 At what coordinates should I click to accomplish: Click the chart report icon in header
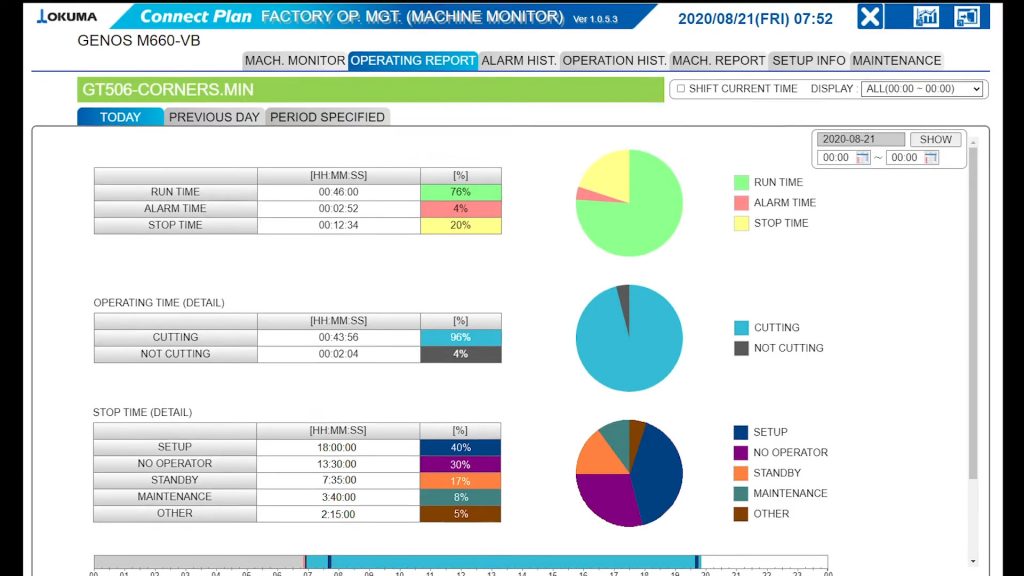926,17
